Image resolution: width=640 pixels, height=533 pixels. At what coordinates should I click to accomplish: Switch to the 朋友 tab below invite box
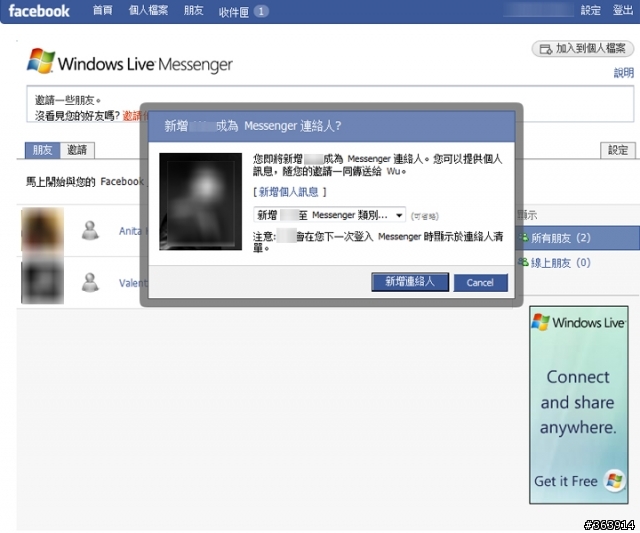click(x=42, y=150)
